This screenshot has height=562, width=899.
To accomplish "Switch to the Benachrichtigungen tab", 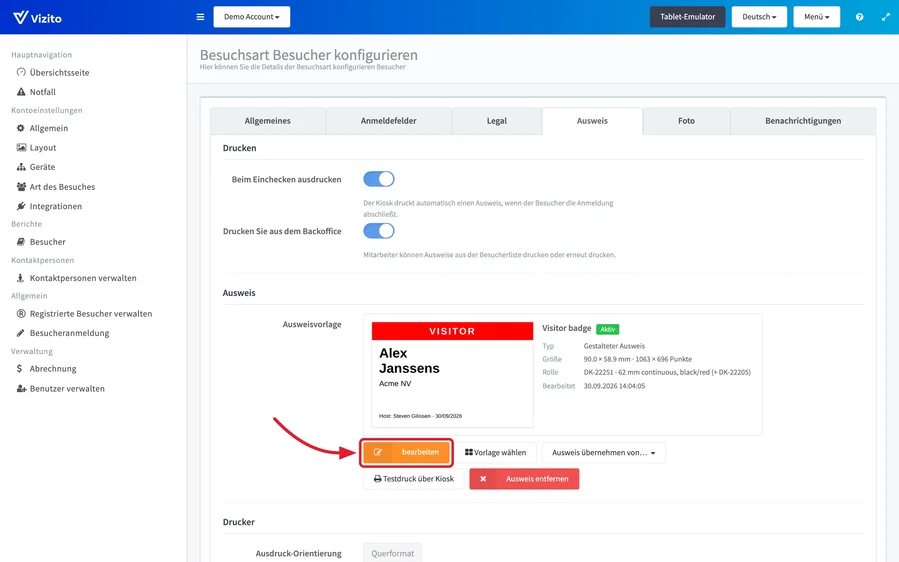I will click(x=803, y=121).
